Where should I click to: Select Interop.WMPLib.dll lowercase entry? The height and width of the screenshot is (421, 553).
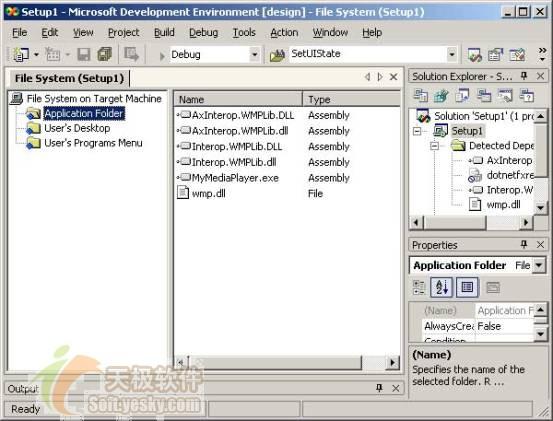[234, 162]
